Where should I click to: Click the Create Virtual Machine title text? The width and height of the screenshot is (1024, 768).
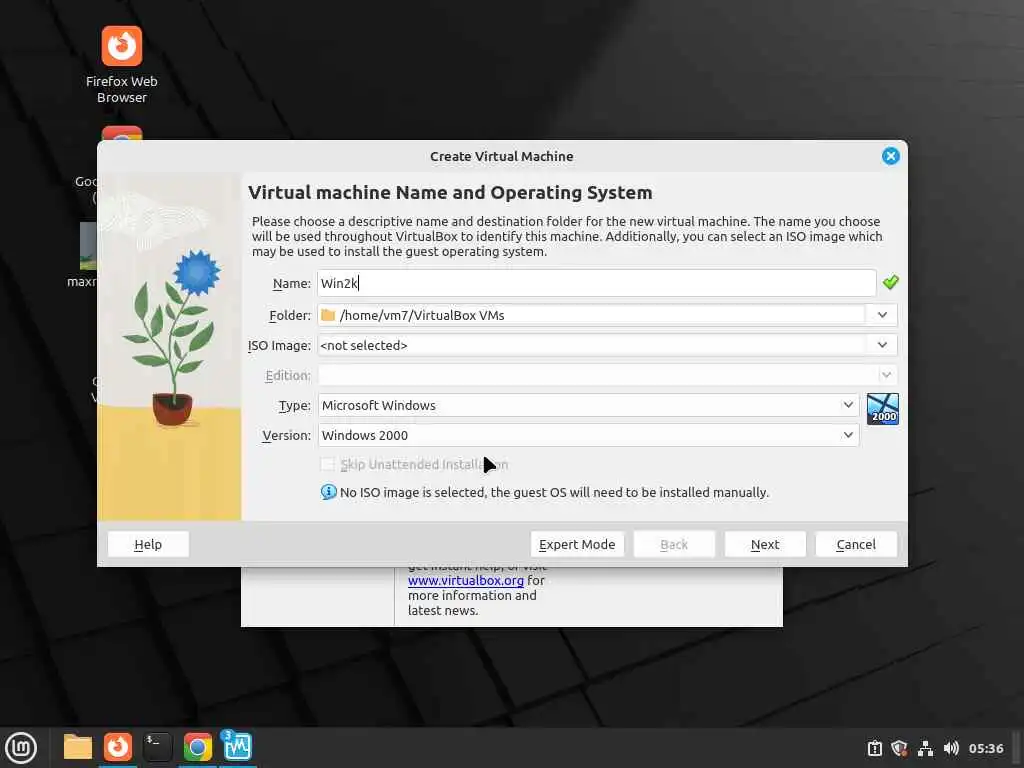(502, 156)
